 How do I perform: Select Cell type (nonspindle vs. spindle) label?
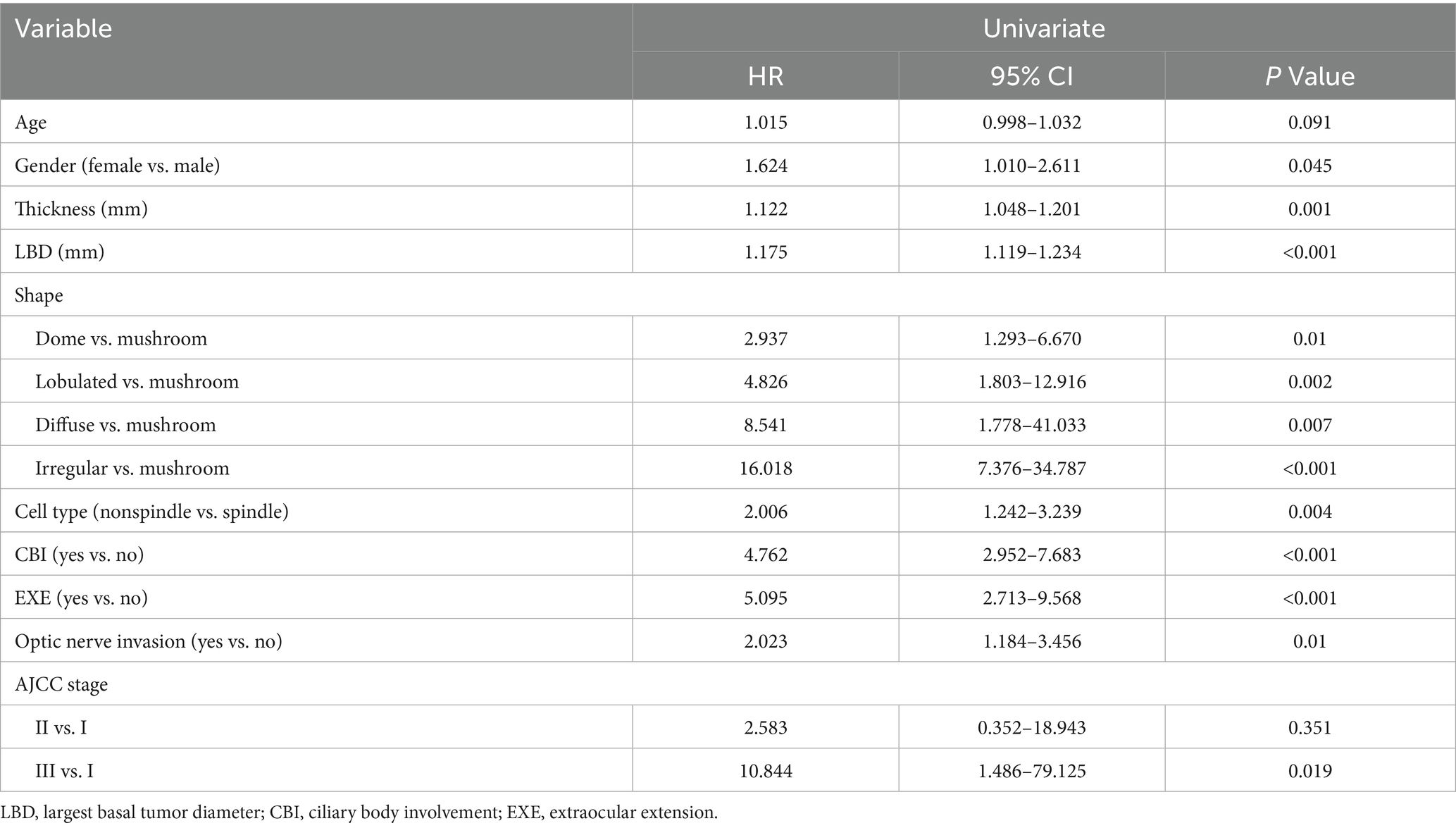pyautogui.click(x=151, y=511)
